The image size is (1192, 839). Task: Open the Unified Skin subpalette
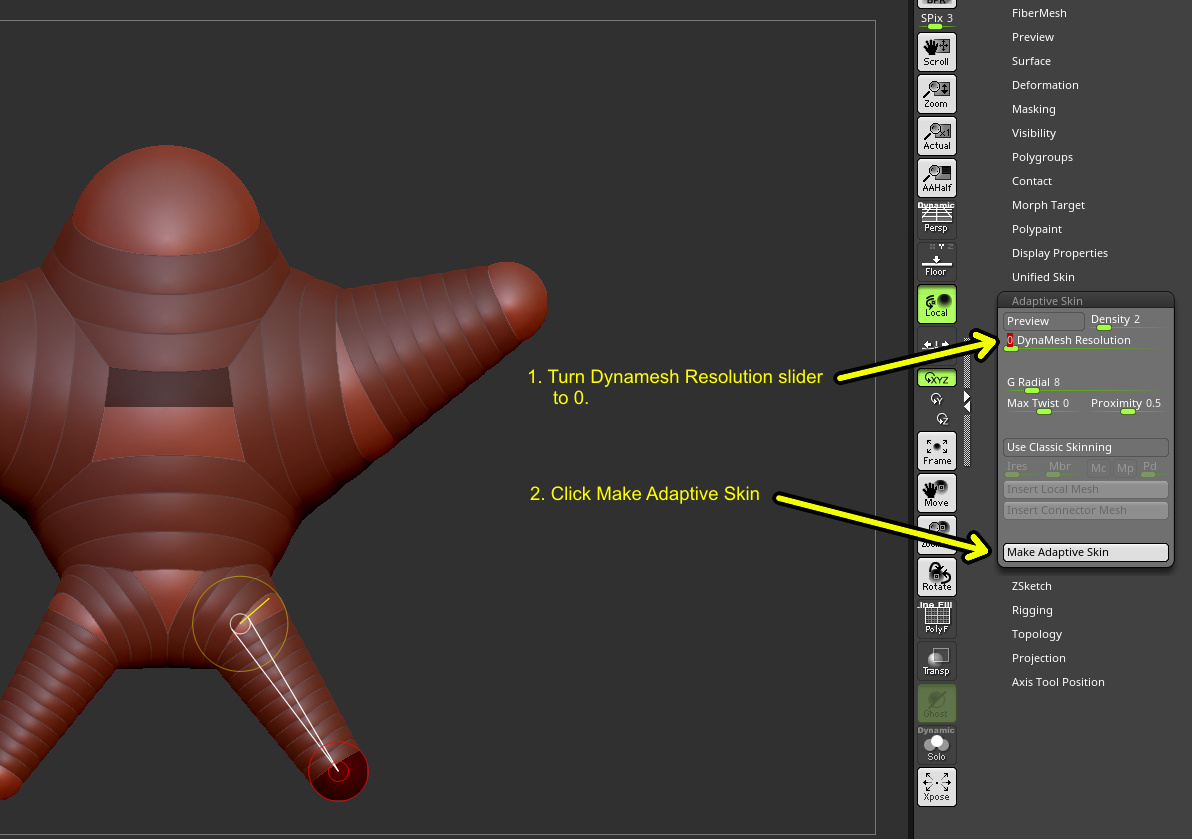(1043, 277)
